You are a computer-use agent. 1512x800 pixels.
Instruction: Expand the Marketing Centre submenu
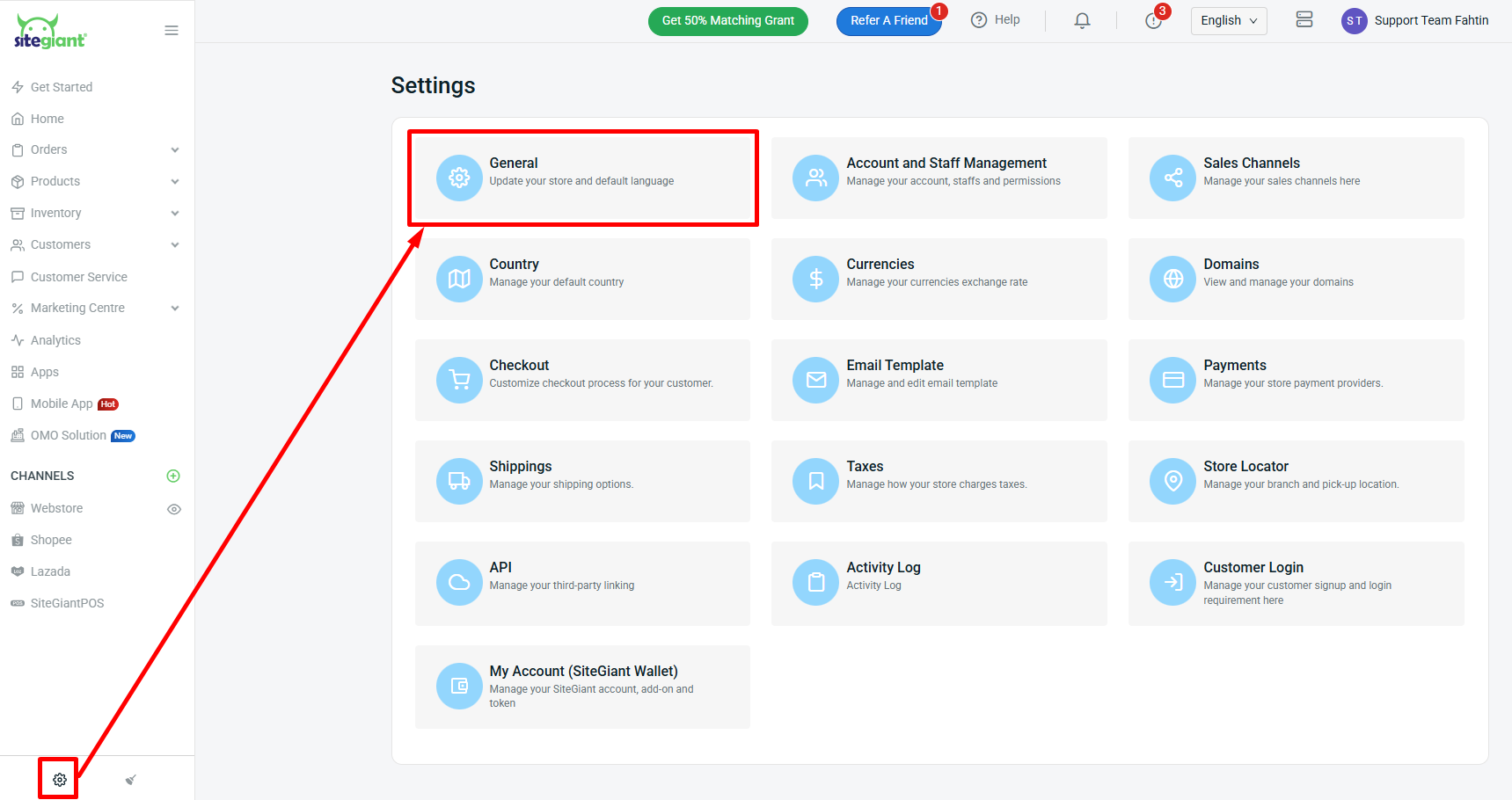175,309
